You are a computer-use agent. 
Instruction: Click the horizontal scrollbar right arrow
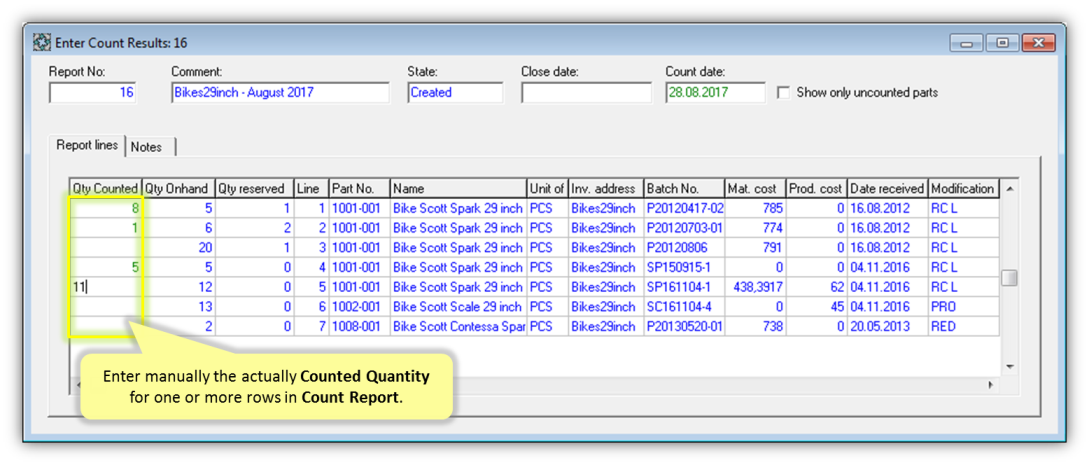pyautogui.click(x=991, y=384)
